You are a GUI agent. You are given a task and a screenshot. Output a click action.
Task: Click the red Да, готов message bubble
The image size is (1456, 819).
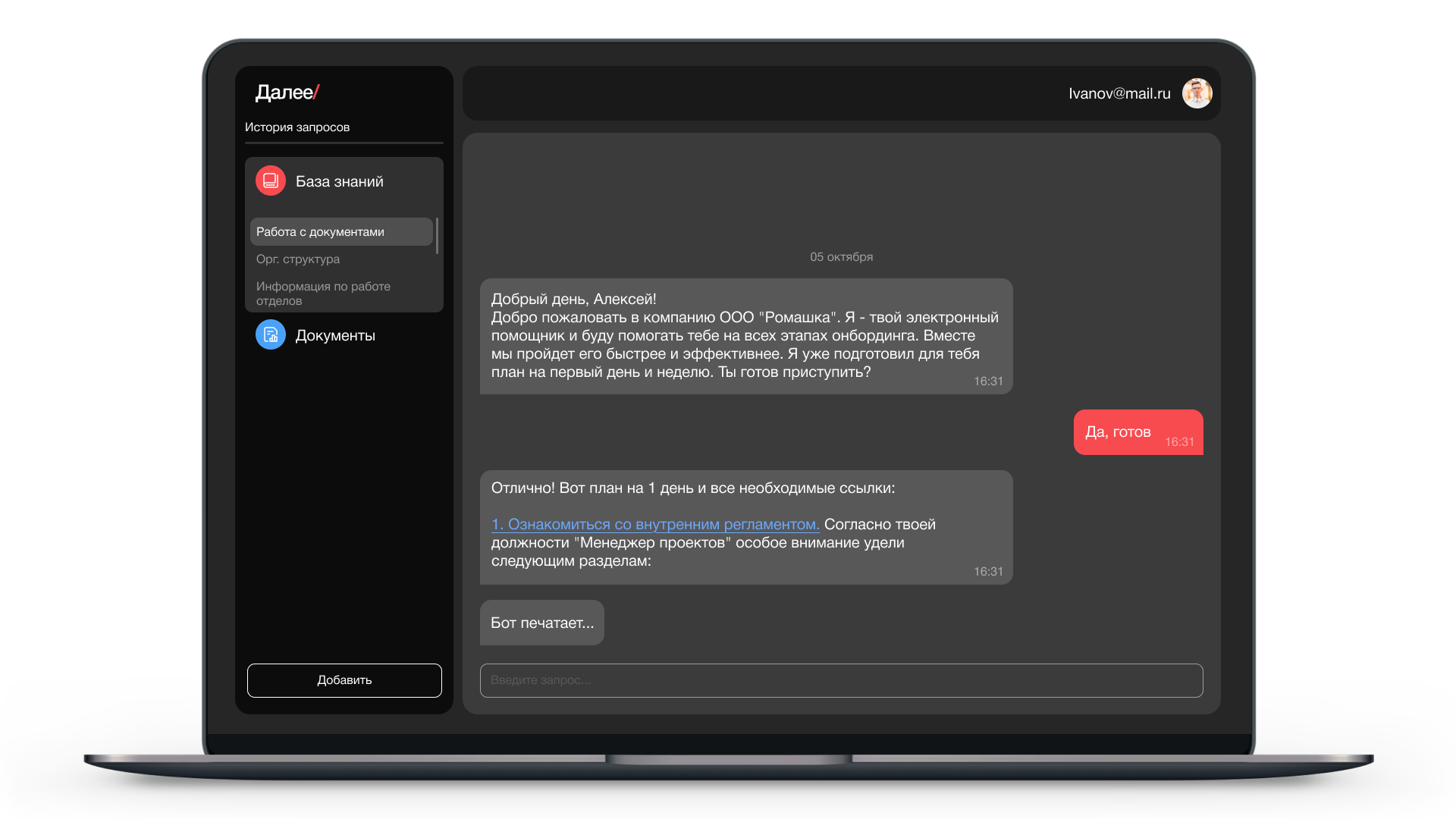click(1138, 432)
